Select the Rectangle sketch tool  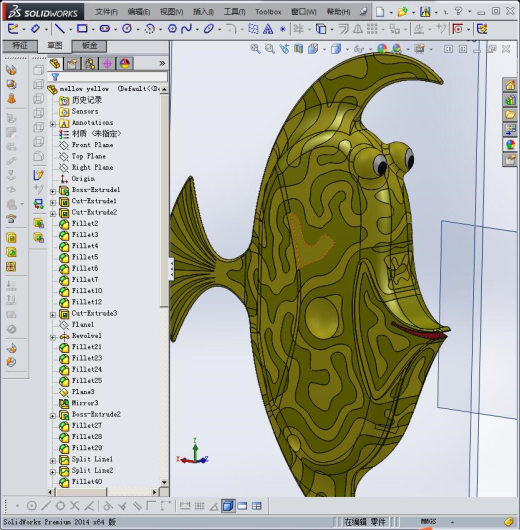(x=82, y=29)
